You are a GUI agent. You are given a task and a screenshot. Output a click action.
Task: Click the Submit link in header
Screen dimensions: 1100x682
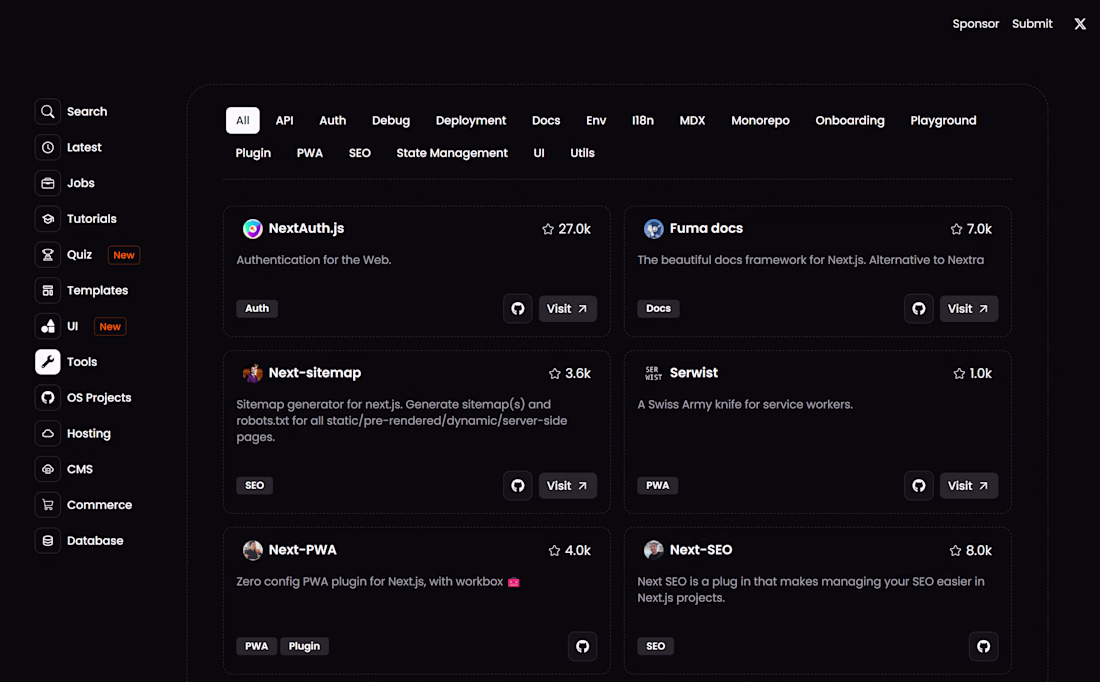[1032, 24]
